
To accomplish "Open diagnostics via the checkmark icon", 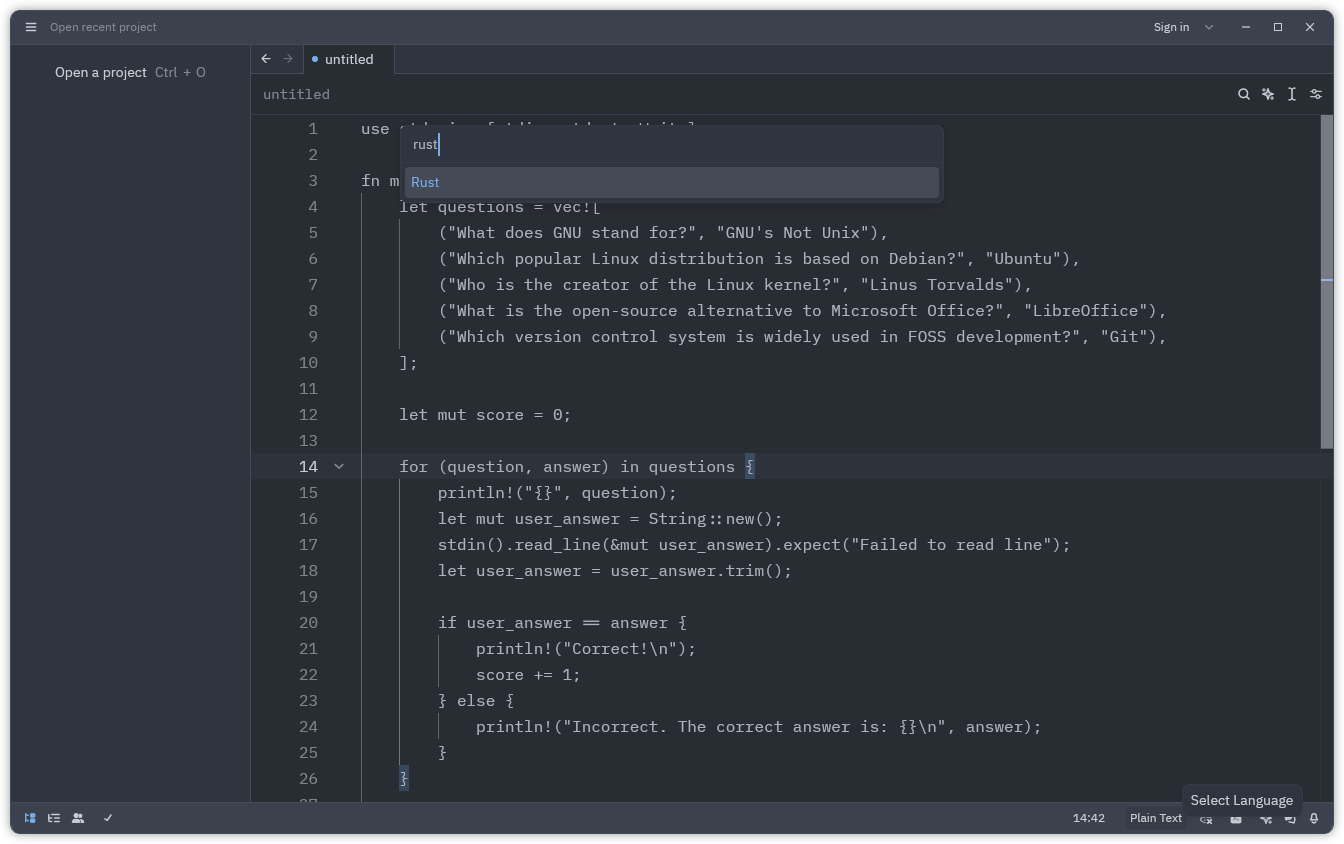I will [x=108, y=818].
